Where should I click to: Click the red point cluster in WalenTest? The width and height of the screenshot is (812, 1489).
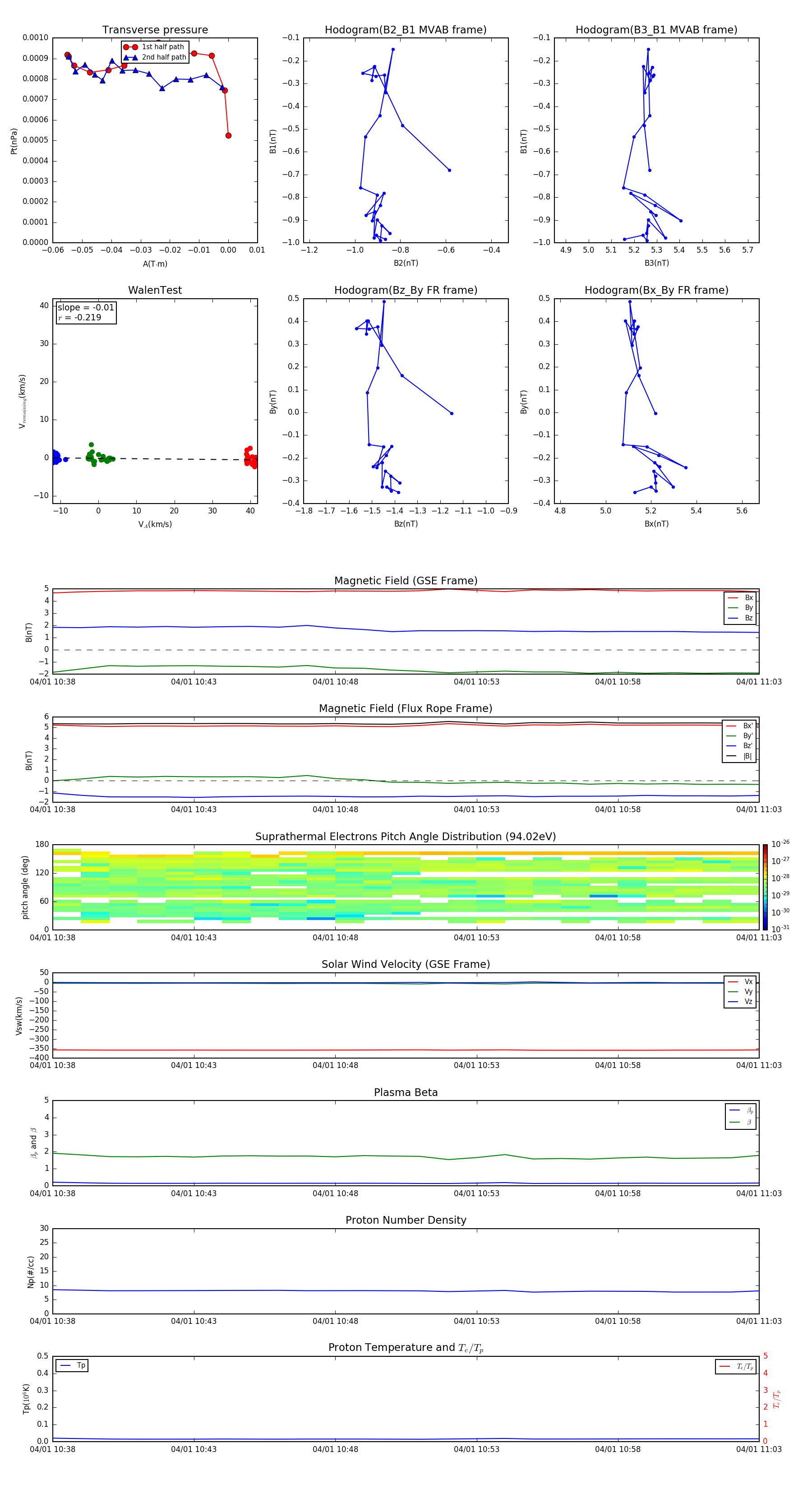pos(250,458)
